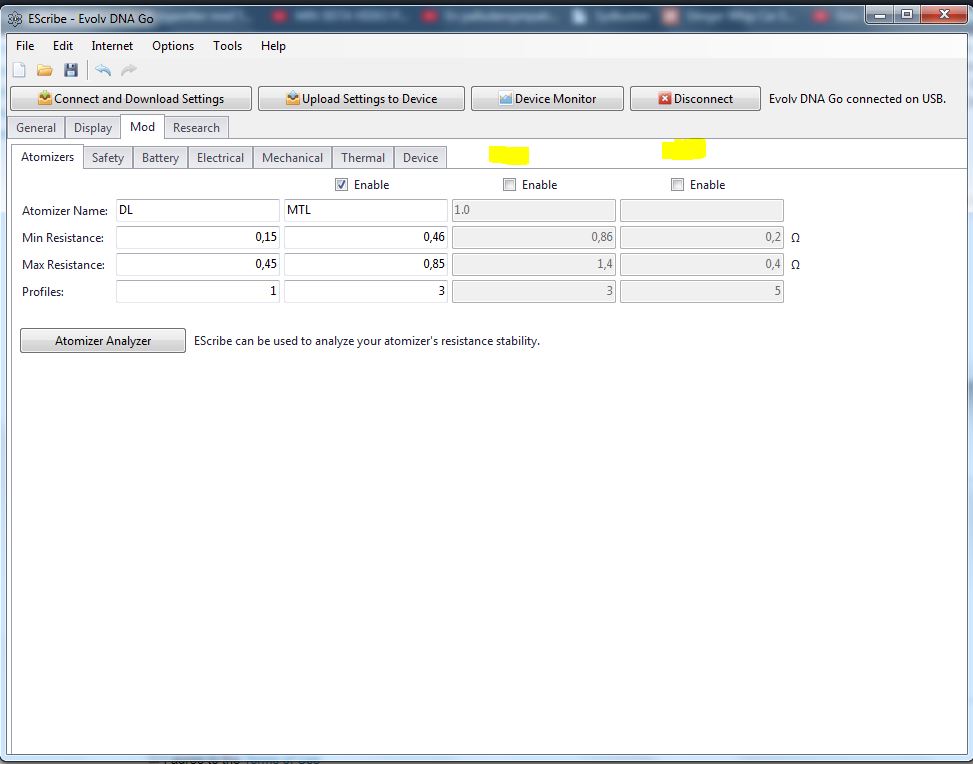Uncheck Enable for the MTL atomizer
This screenshot has width=973, height=764.
pos(341,184)
